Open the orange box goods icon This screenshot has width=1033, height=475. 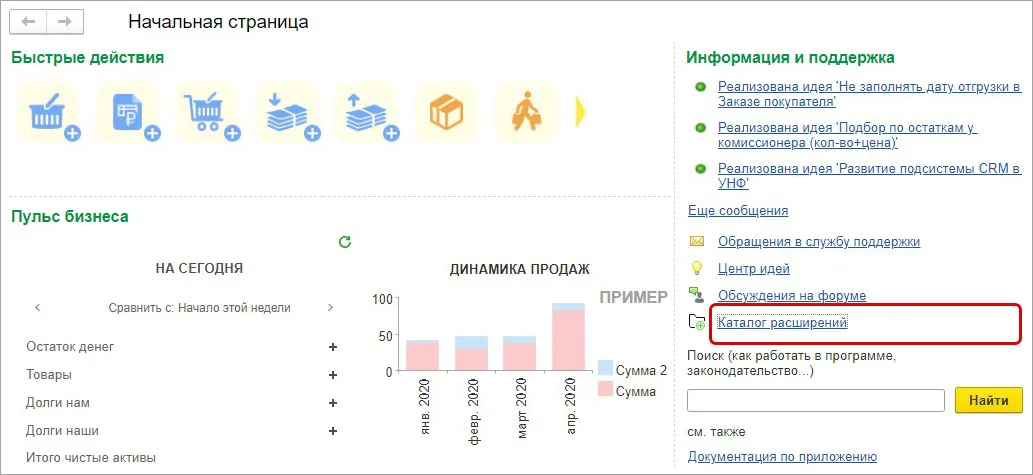click(x=447, y=113)
